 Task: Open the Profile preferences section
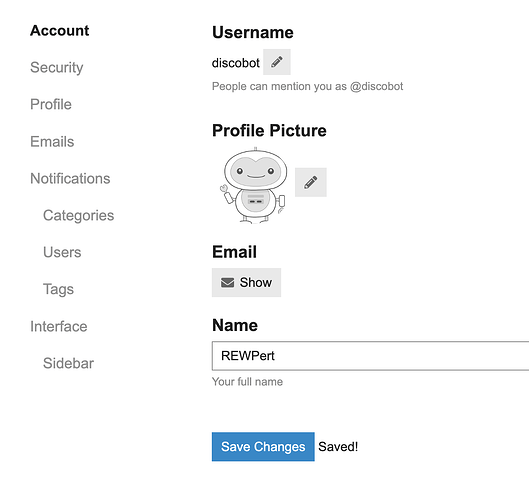pos(51,104)
